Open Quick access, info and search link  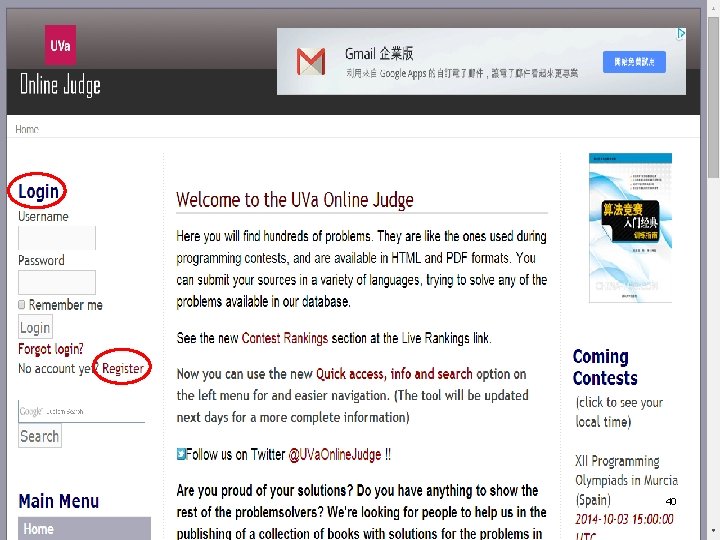[x=394, y=374]
